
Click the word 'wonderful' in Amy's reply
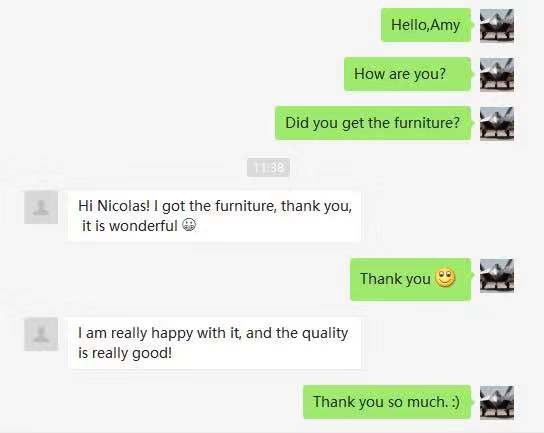(143, 226)
